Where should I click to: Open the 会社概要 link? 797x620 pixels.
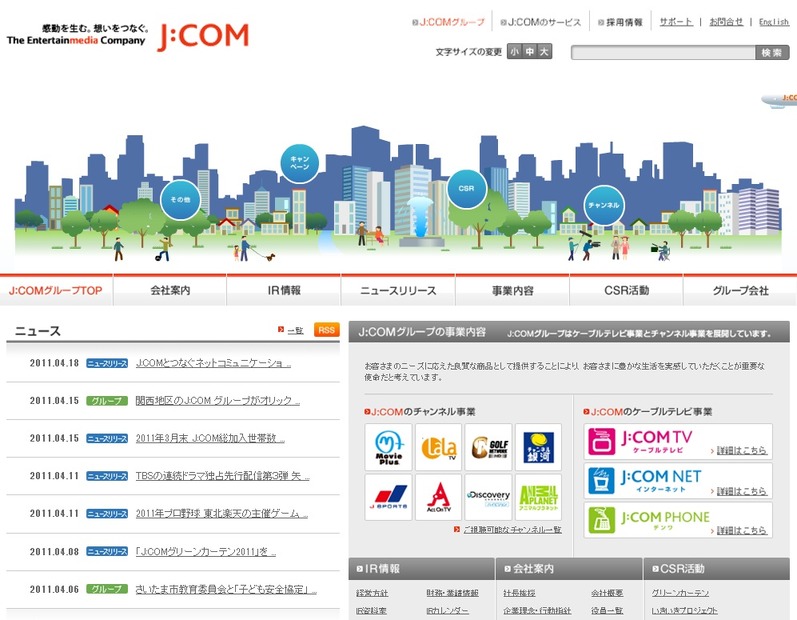607,593
